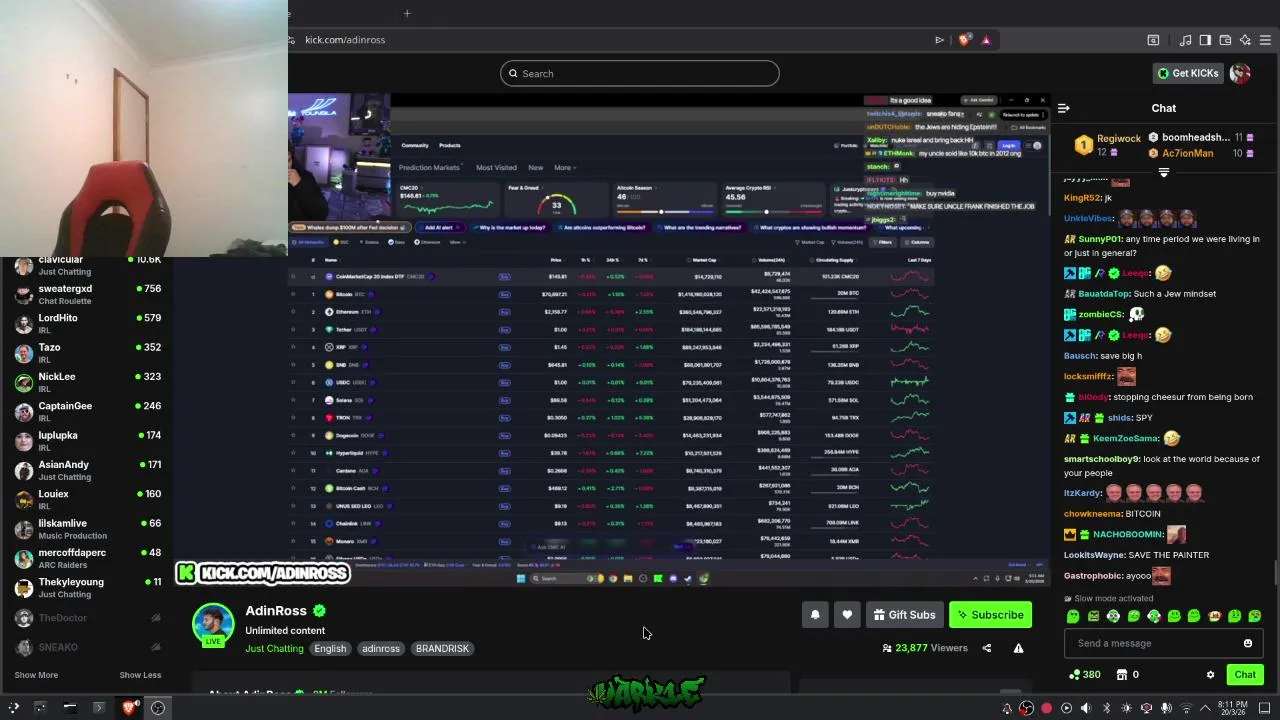The width and height of the screenshot is (1280, 720).
Task: Open Louiex channel in sidebar
Action: coord(88,500)
